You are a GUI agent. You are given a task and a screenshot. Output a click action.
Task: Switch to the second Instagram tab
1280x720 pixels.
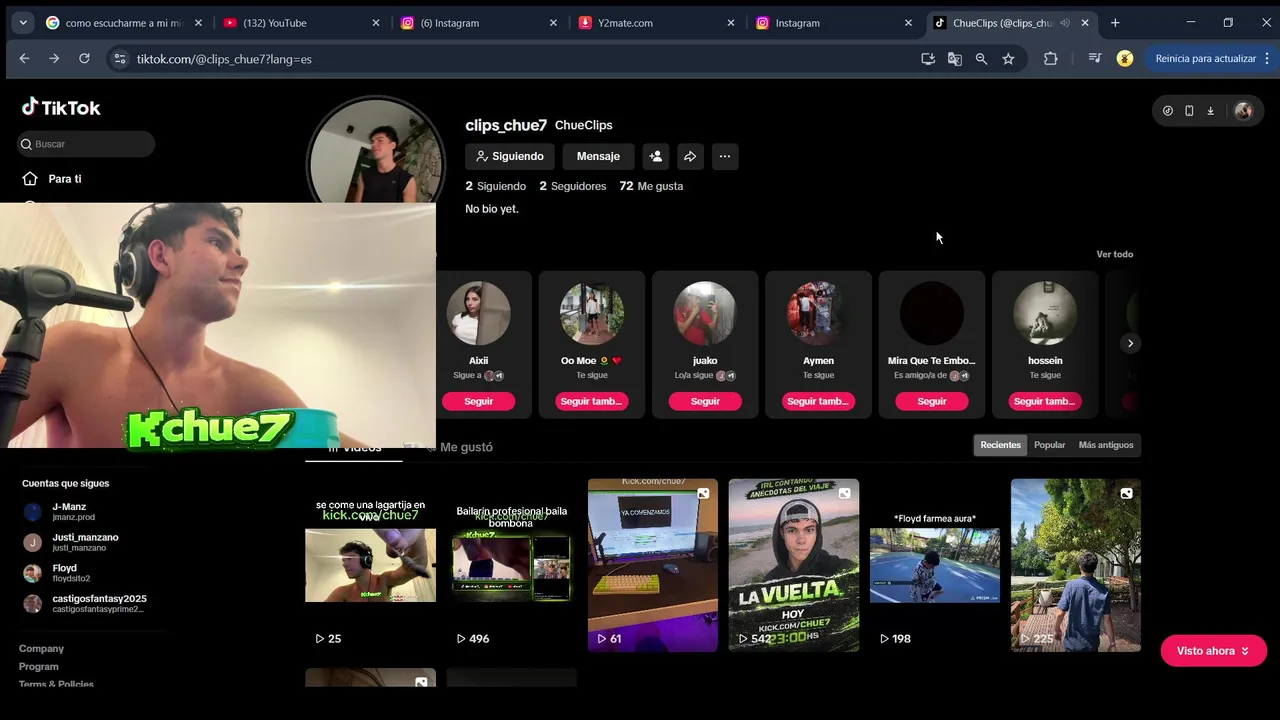pos(832,23)
